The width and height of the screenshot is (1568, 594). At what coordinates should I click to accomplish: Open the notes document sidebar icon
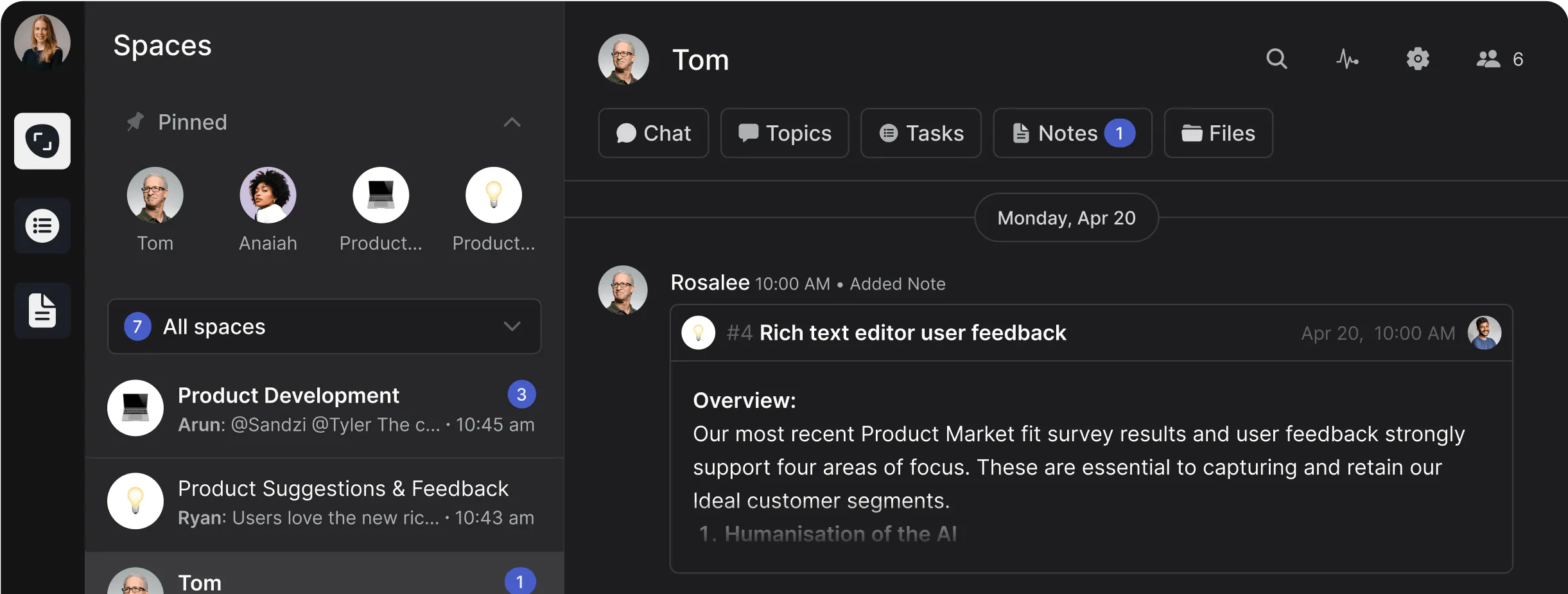pyautogui.click(x=42, y=311)
